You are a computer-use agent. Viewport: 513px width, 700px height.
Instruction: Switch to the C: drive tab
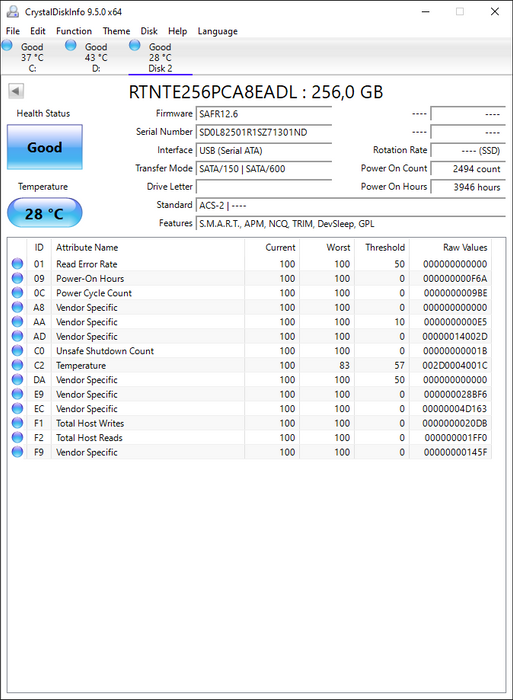coord(32,57)
